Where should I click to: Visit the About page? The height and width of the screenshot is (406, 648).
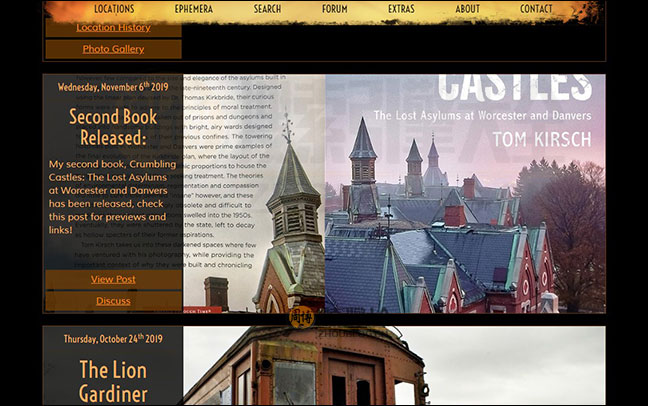(467, 9)
